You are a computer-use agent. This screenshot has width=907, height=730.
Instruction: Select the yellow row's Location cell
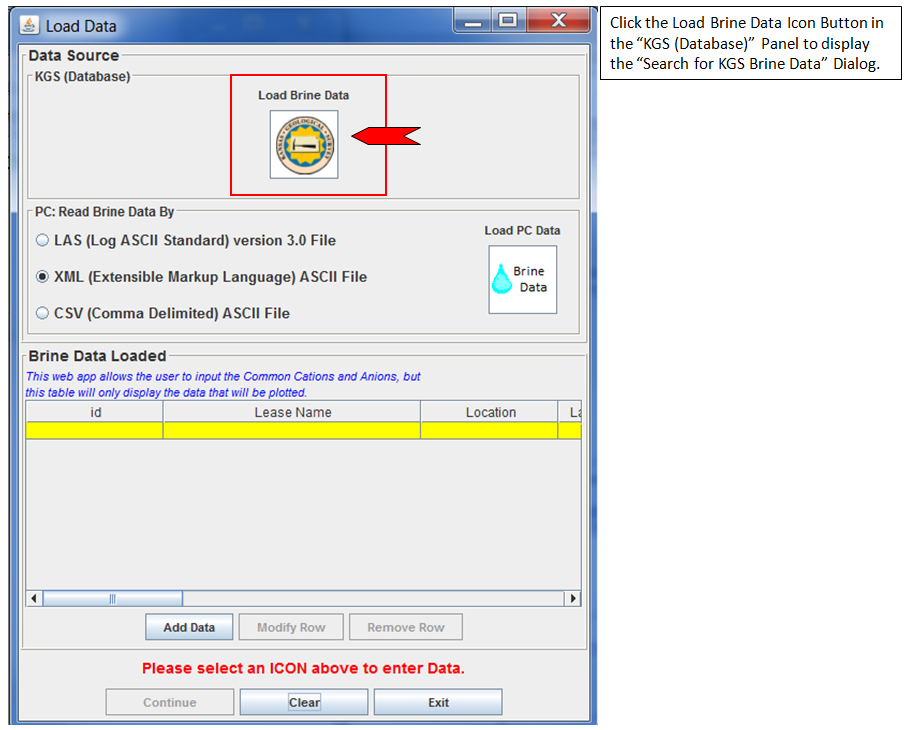pos(490,430)
